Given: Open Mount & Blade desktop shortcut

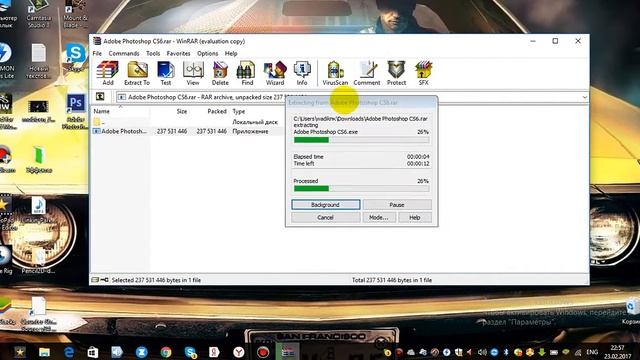Looking at the screenshot, I should (x=75, y=14).
